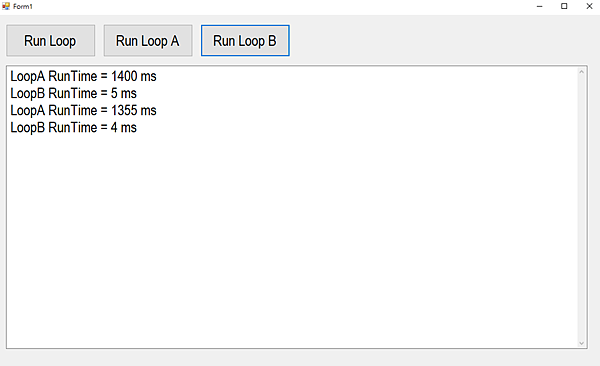Click the output box scroll down arrow
The image size is (600, 366).
click(582, 343)
